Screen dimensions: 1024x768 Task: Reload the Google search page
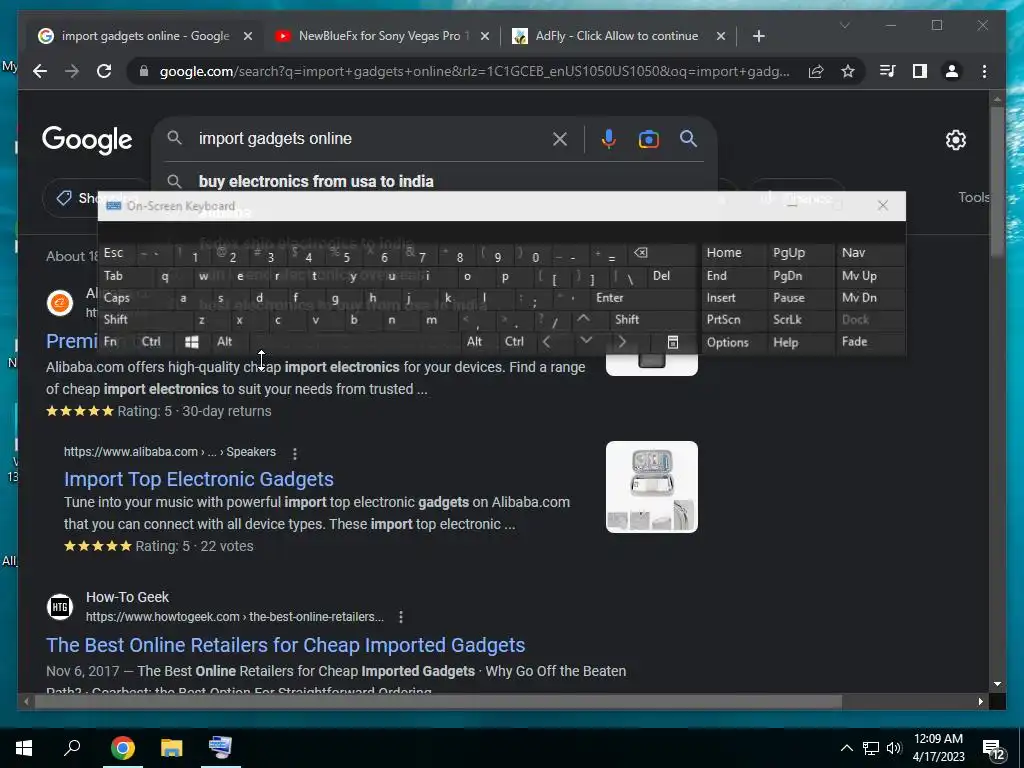(x=104, y=71)
